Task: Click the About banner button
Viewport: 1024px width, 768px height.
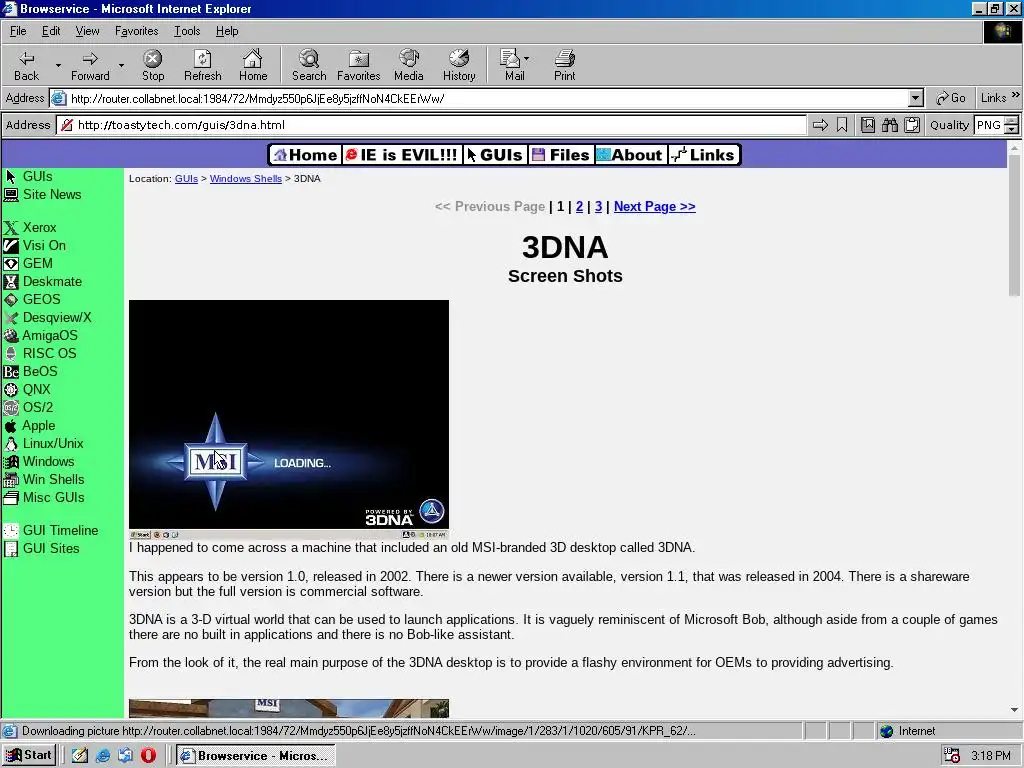Action: pyautogui.click(x=631, y=155)
